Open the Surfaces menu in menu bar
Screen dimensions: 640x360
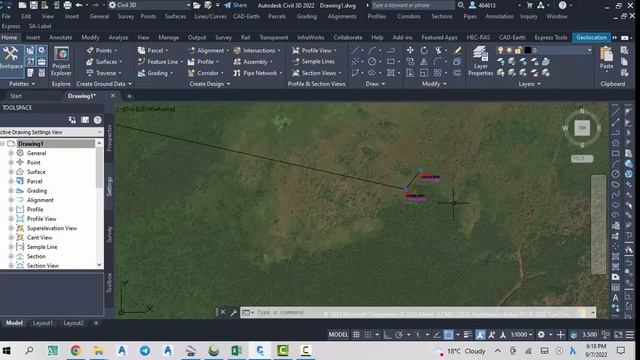175,16
